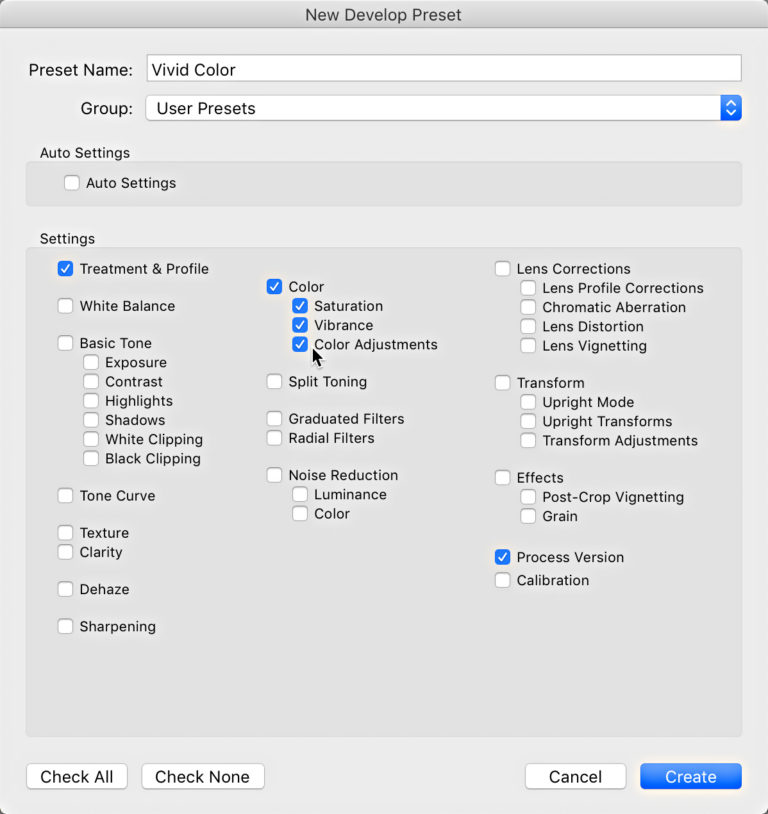
Task: Enable the Exposure checkbox
Action: [91, 362]
